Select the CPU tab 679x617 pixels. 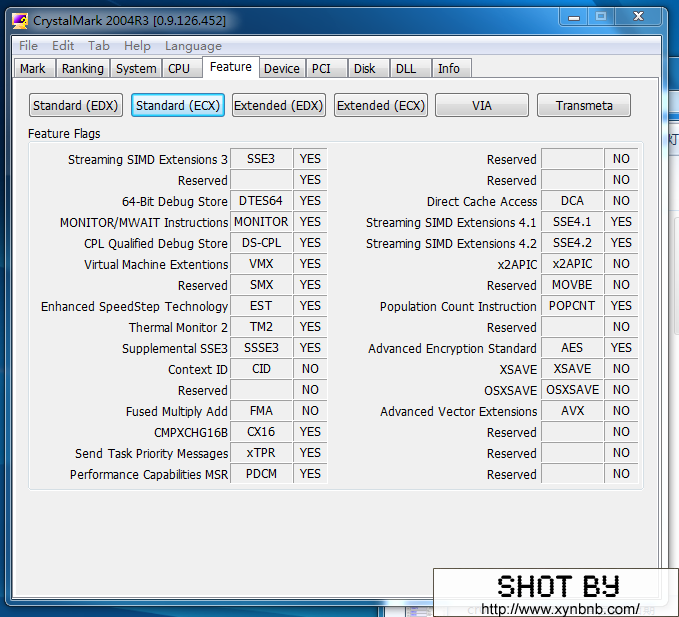[x=179, y=69]
